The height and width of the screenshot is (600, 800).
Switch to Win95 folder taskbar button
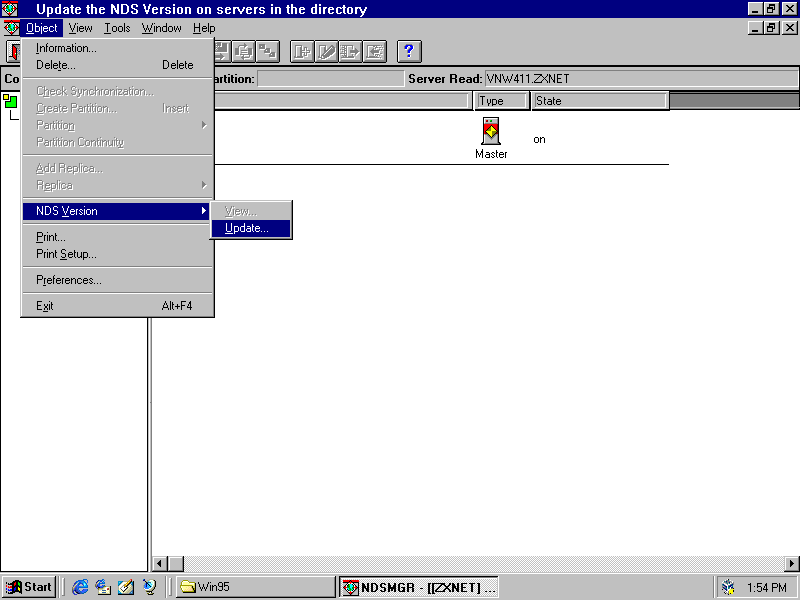[255, 587]
